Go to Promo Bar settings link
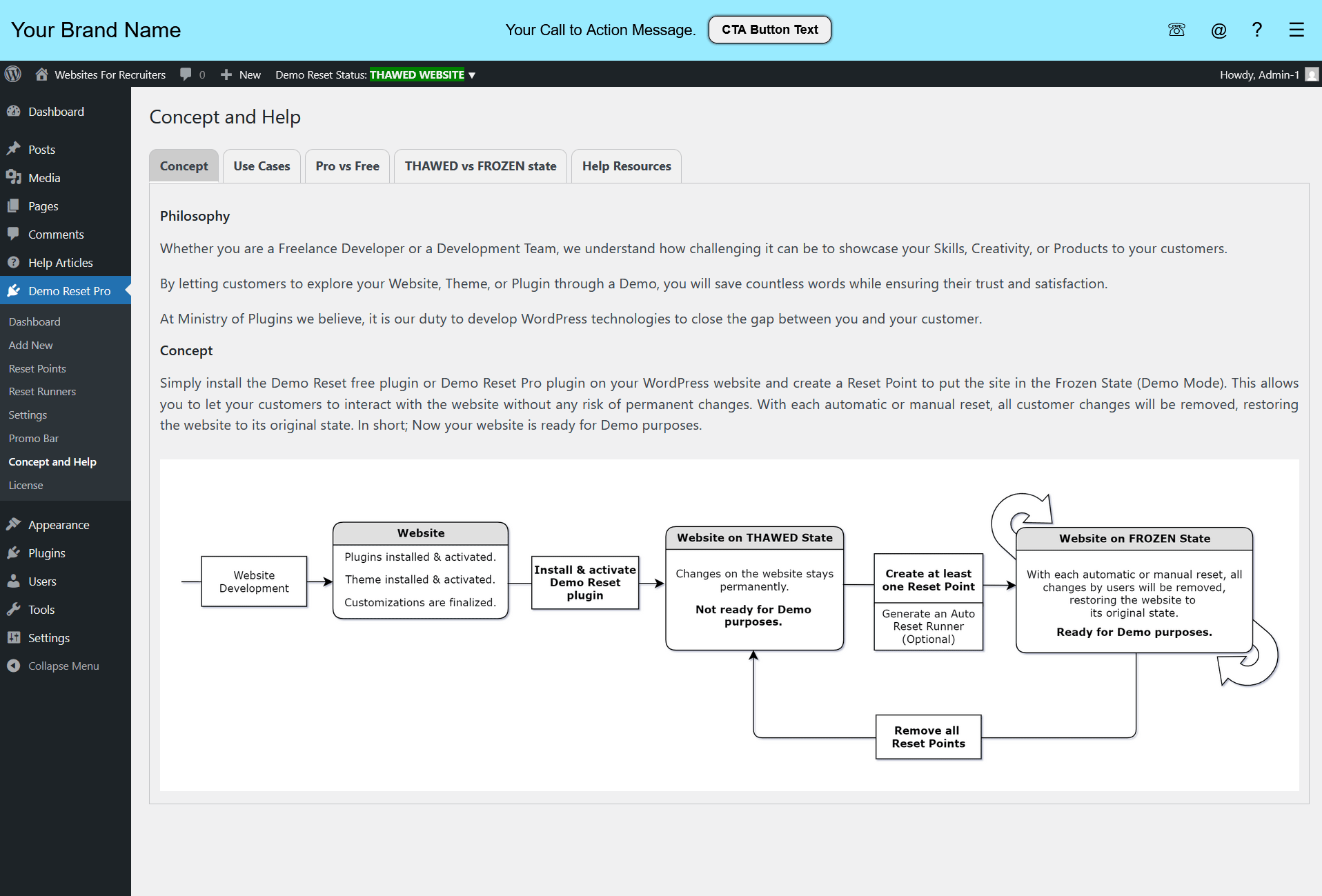Image resolution: width=1322 pixels, height=896 pixels. tap(34, 438)
